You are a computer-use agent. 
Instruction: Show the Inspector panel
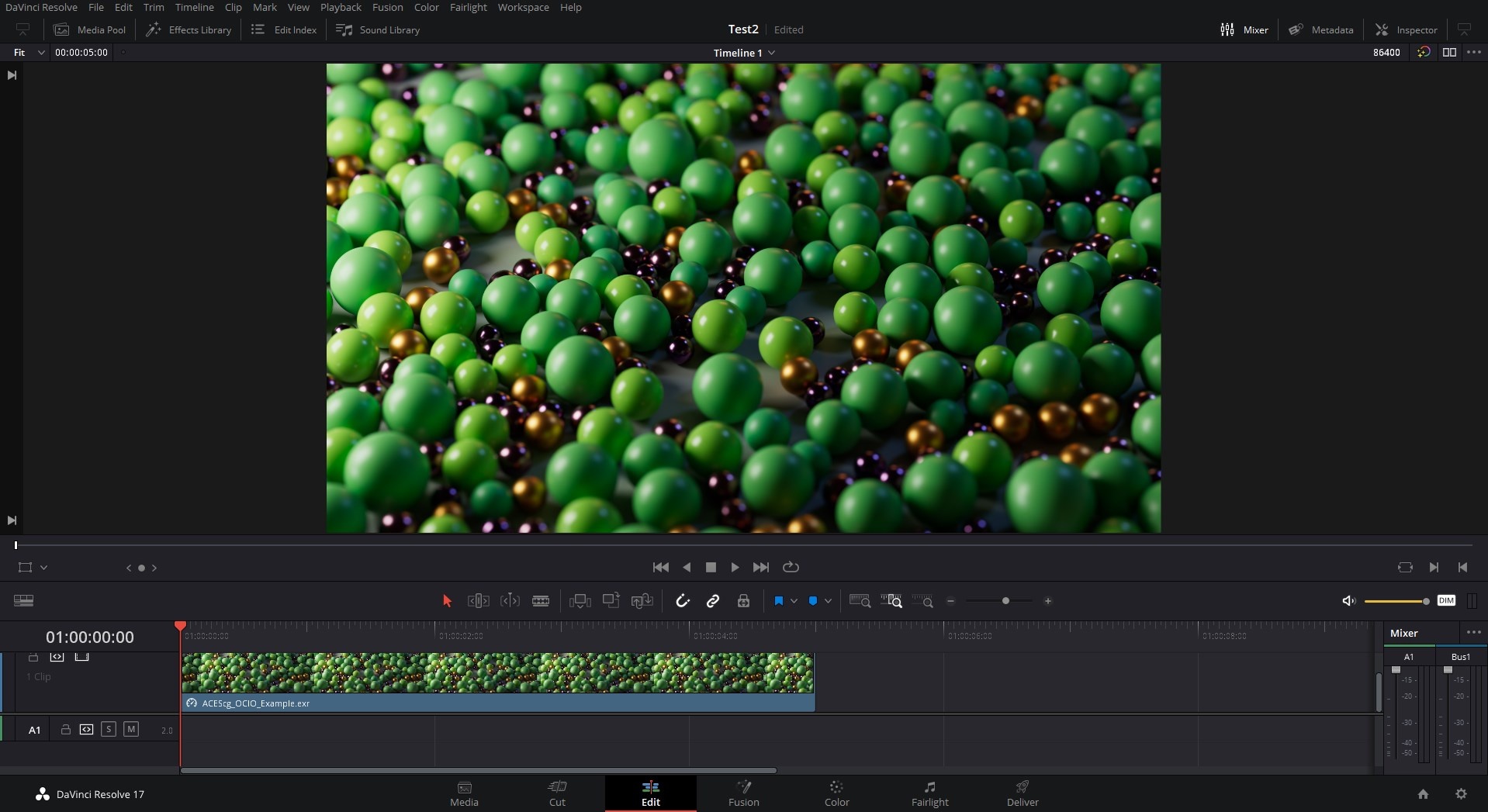click(1407, 29)
